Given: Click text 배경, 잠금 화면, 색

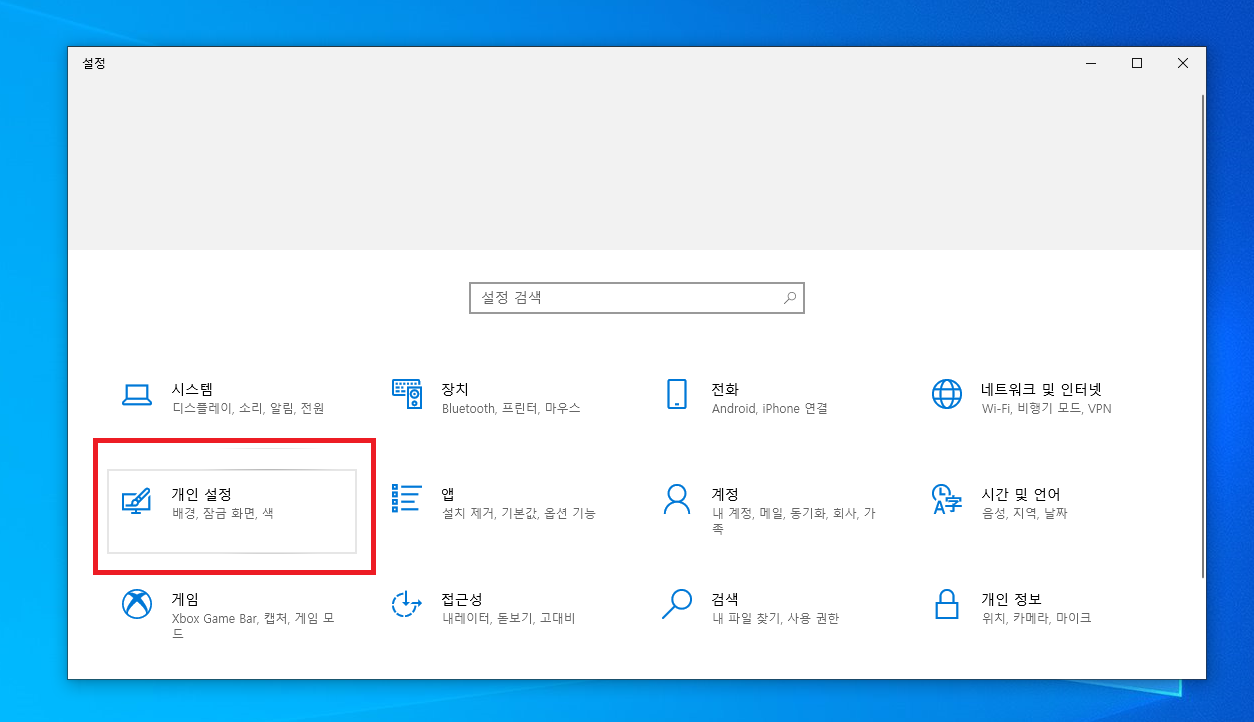Looking at the screenshot, I should (x=222, y=513).
